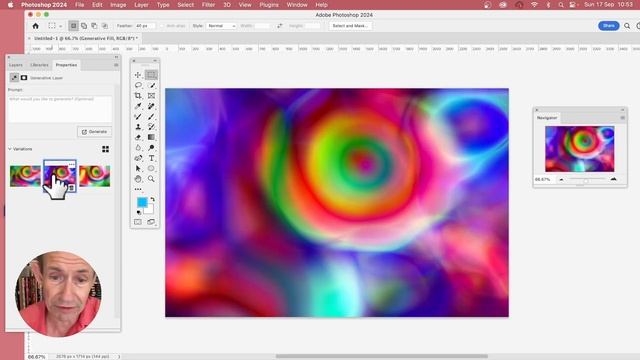Switch variations to grid view
The width and height of the screenshot is (640, 360).
pyautogui.click(x=105, y=149)
